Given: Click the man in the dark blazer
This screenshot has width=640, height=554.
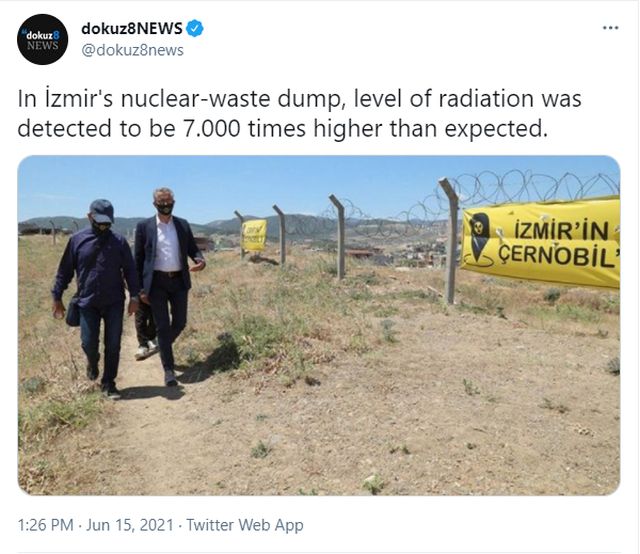Looking at the screenshot, I should click(167, 283).
